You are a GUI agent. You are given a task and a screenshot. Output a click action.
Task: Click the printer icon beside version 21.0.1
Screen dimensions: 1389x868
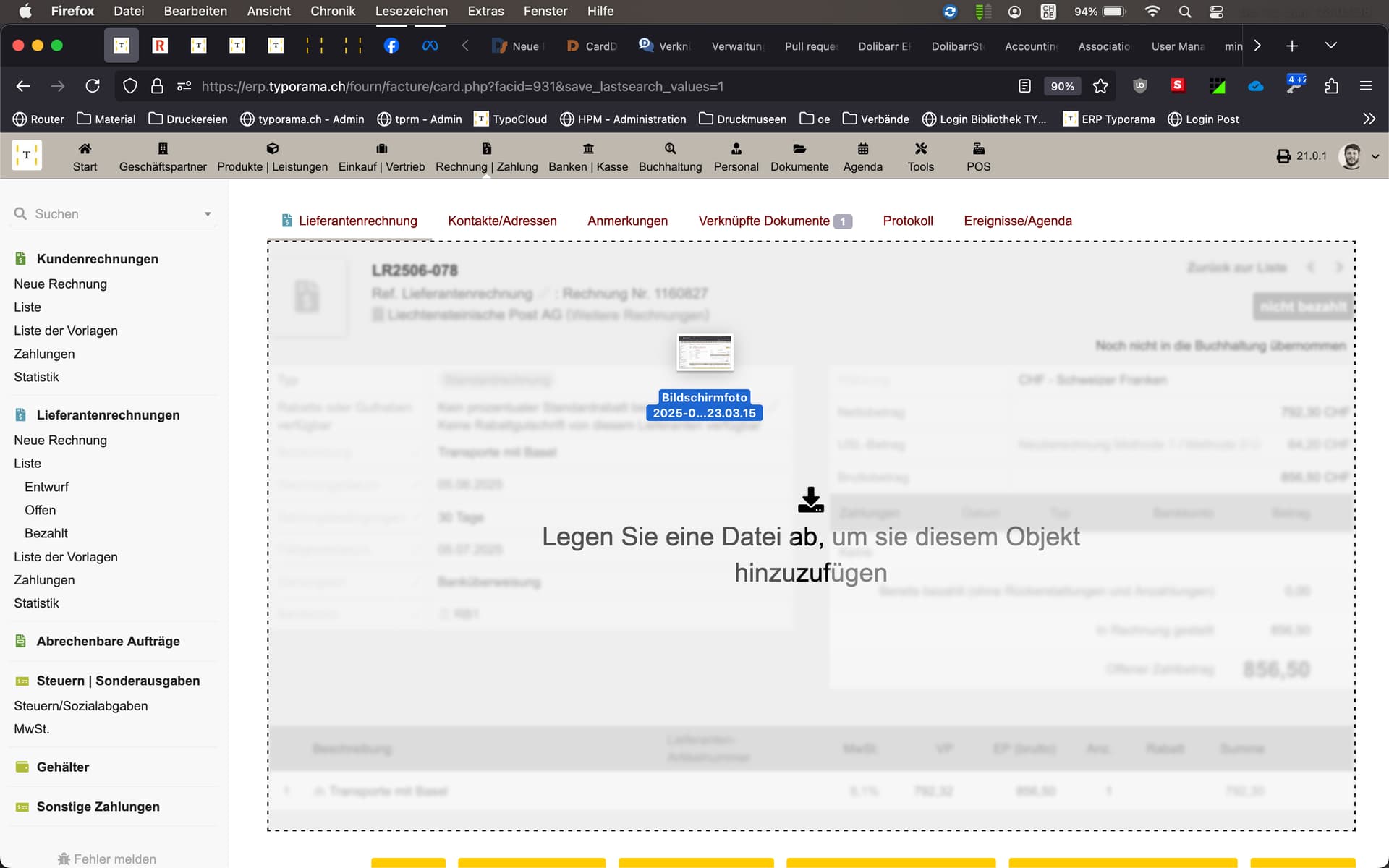click(x=1283, y=156)
